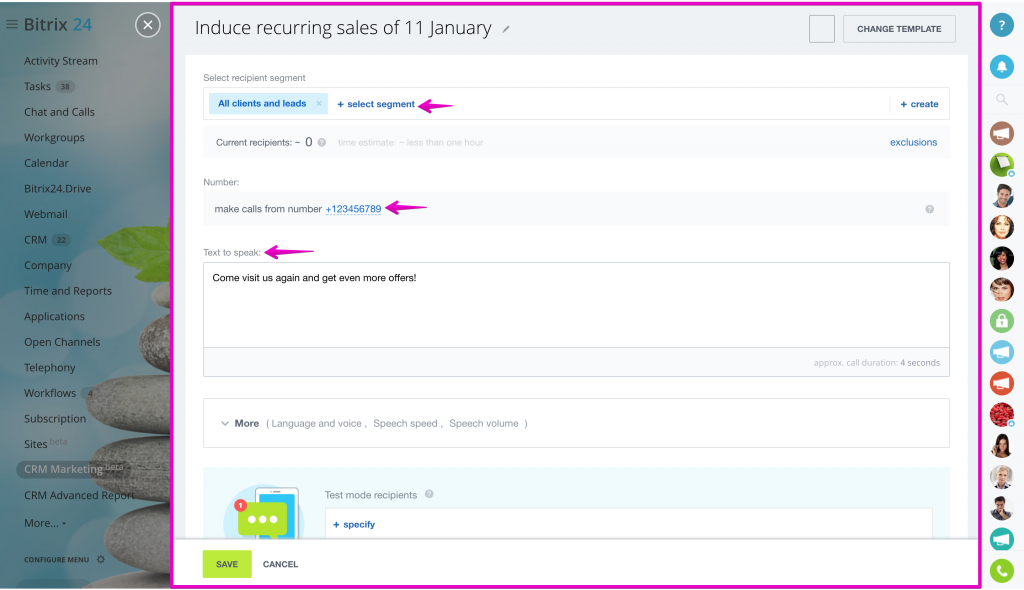Open Telephony menu item
The width and height of the screenshot is (1024, 590).
pyautogui.click(x=50, y=367)
